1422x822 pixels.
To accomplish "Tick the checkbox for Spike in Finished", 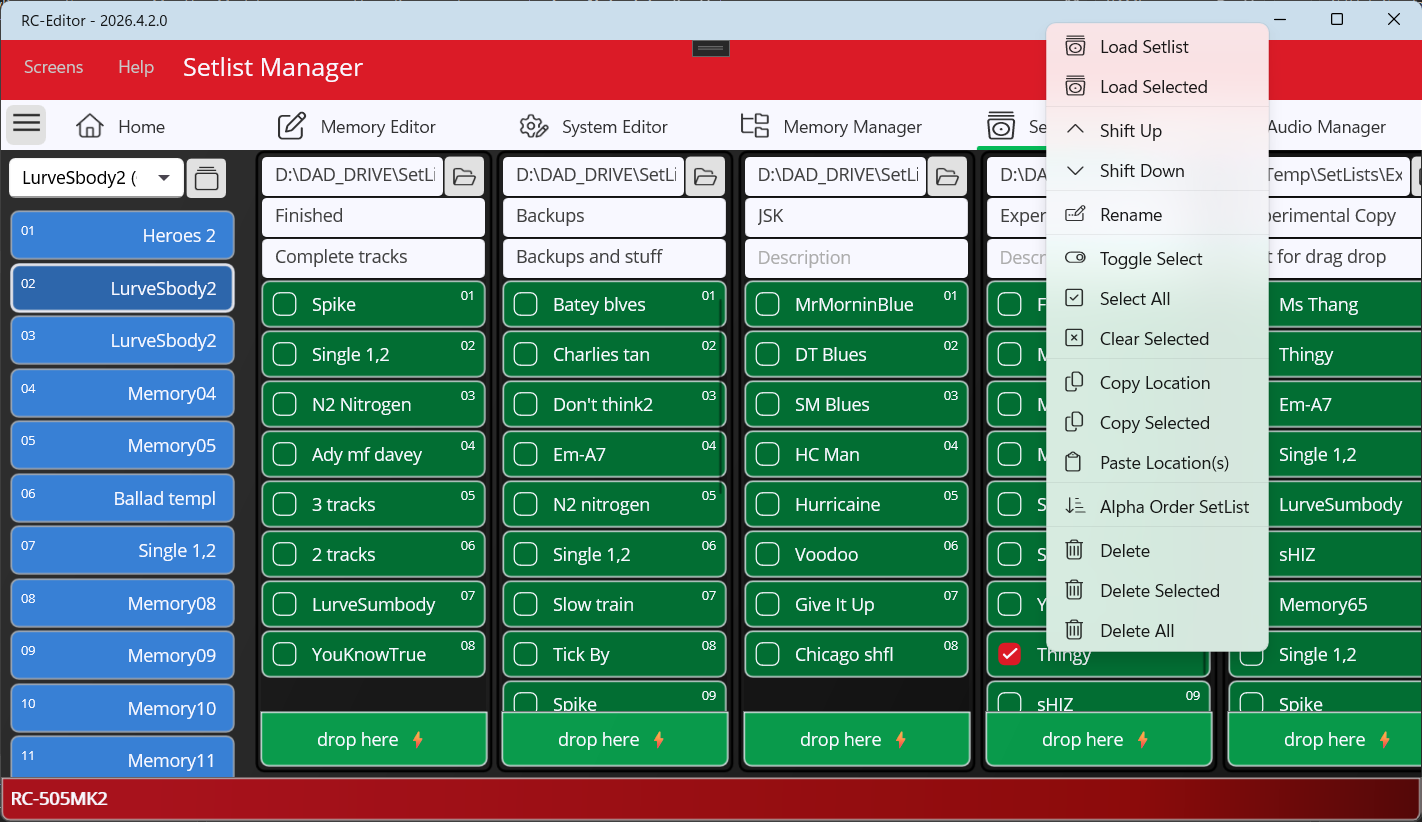I will 285,305.
